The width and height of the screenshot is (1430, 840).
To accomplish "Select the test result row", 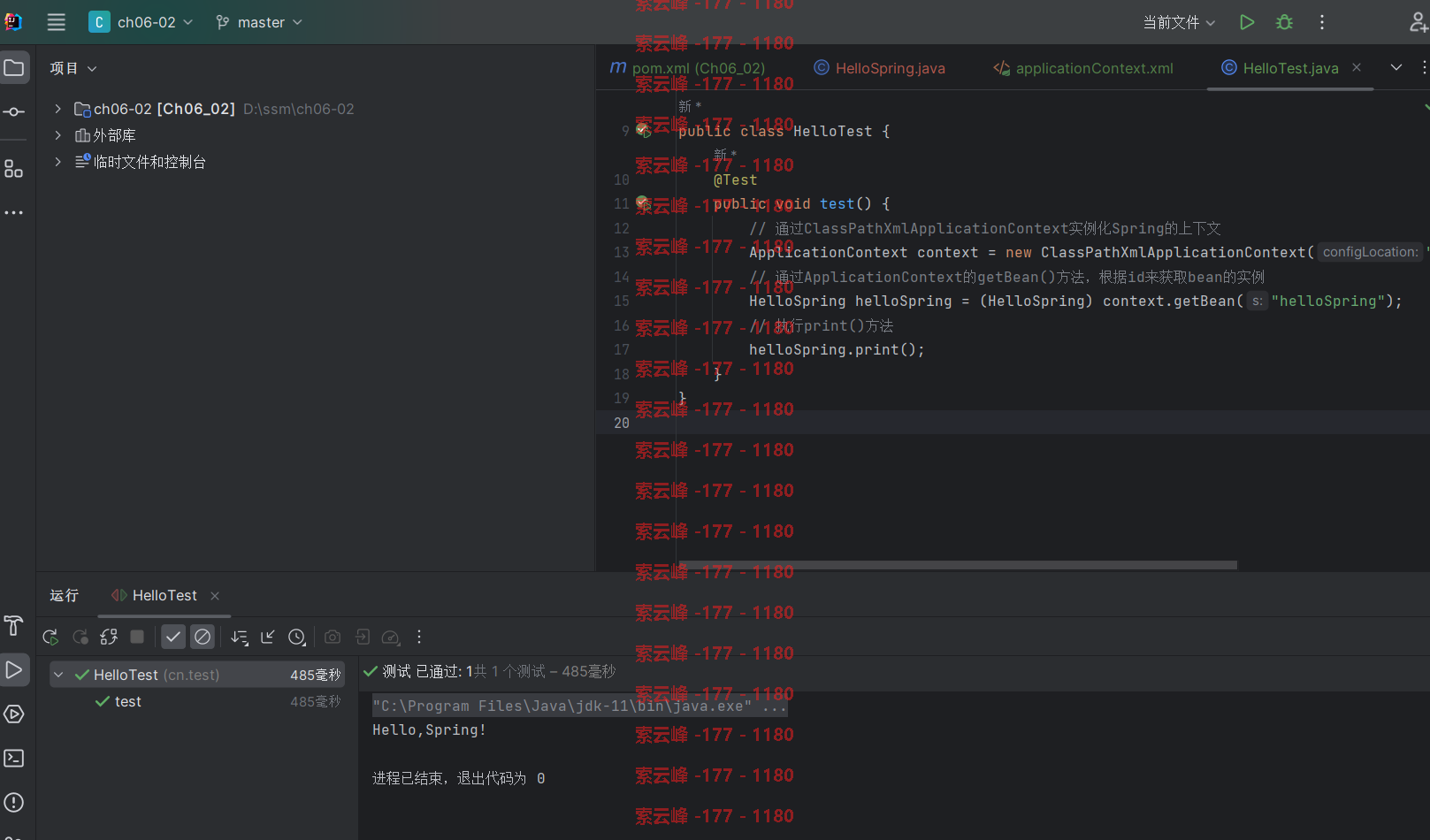I will pyautogui.click(x=197, y=701).
